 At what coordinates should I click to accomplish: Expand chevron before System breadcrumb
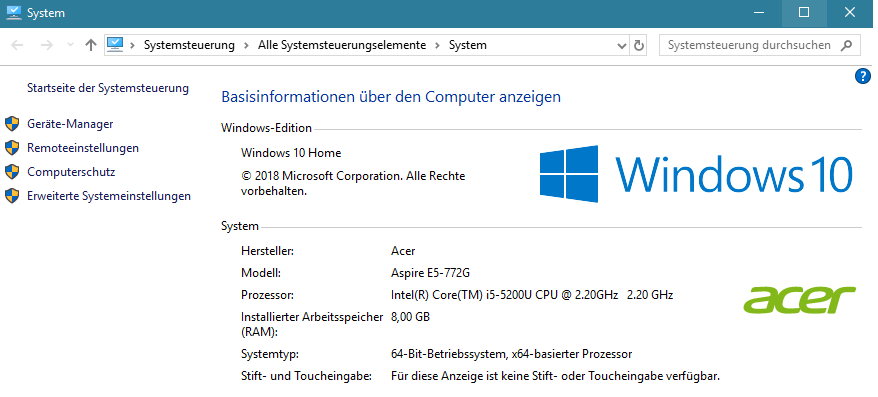coord(438,45)
